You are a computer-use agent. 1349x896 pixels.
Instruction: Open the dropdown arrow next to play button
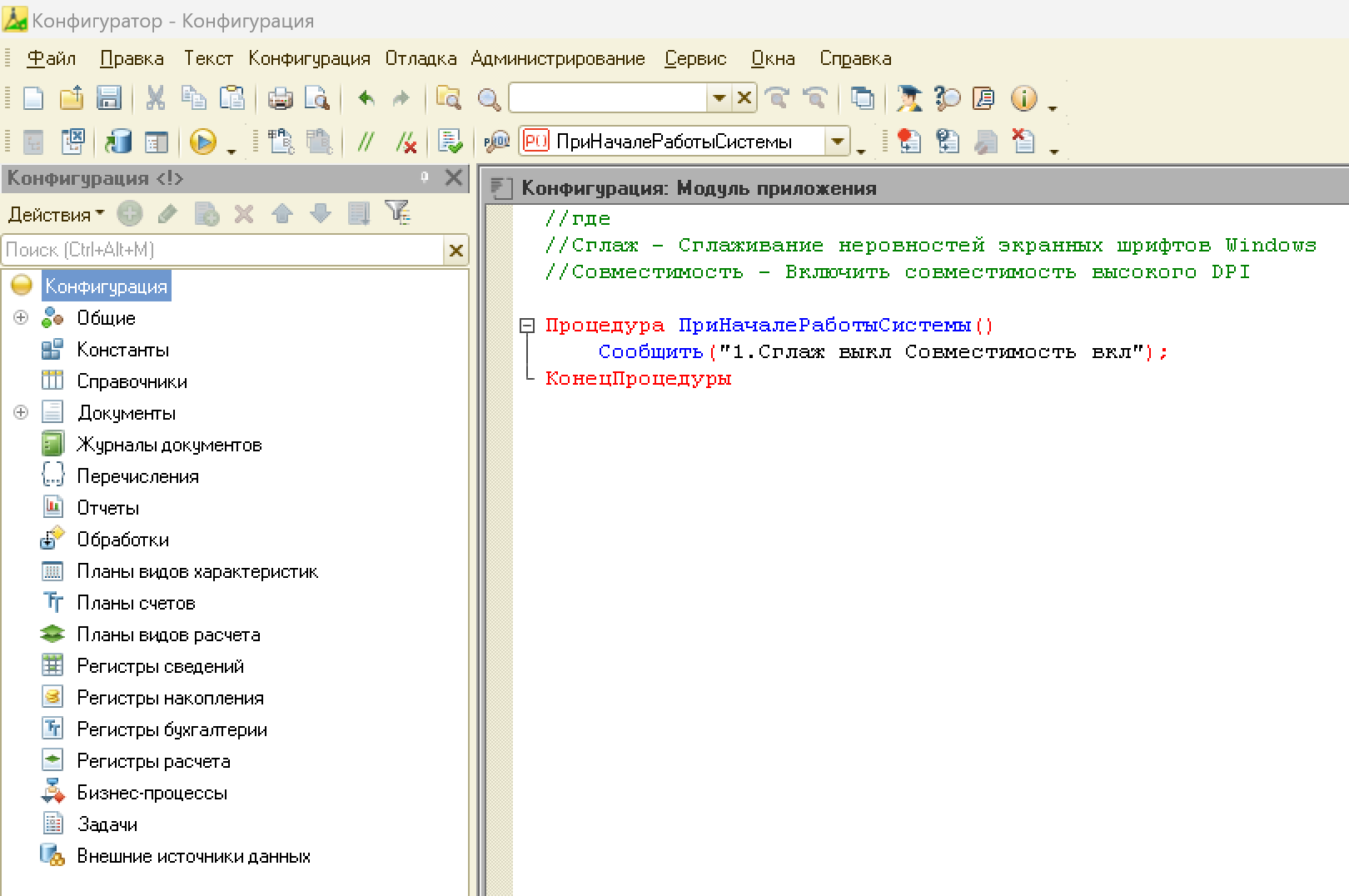tap(231, 151)
